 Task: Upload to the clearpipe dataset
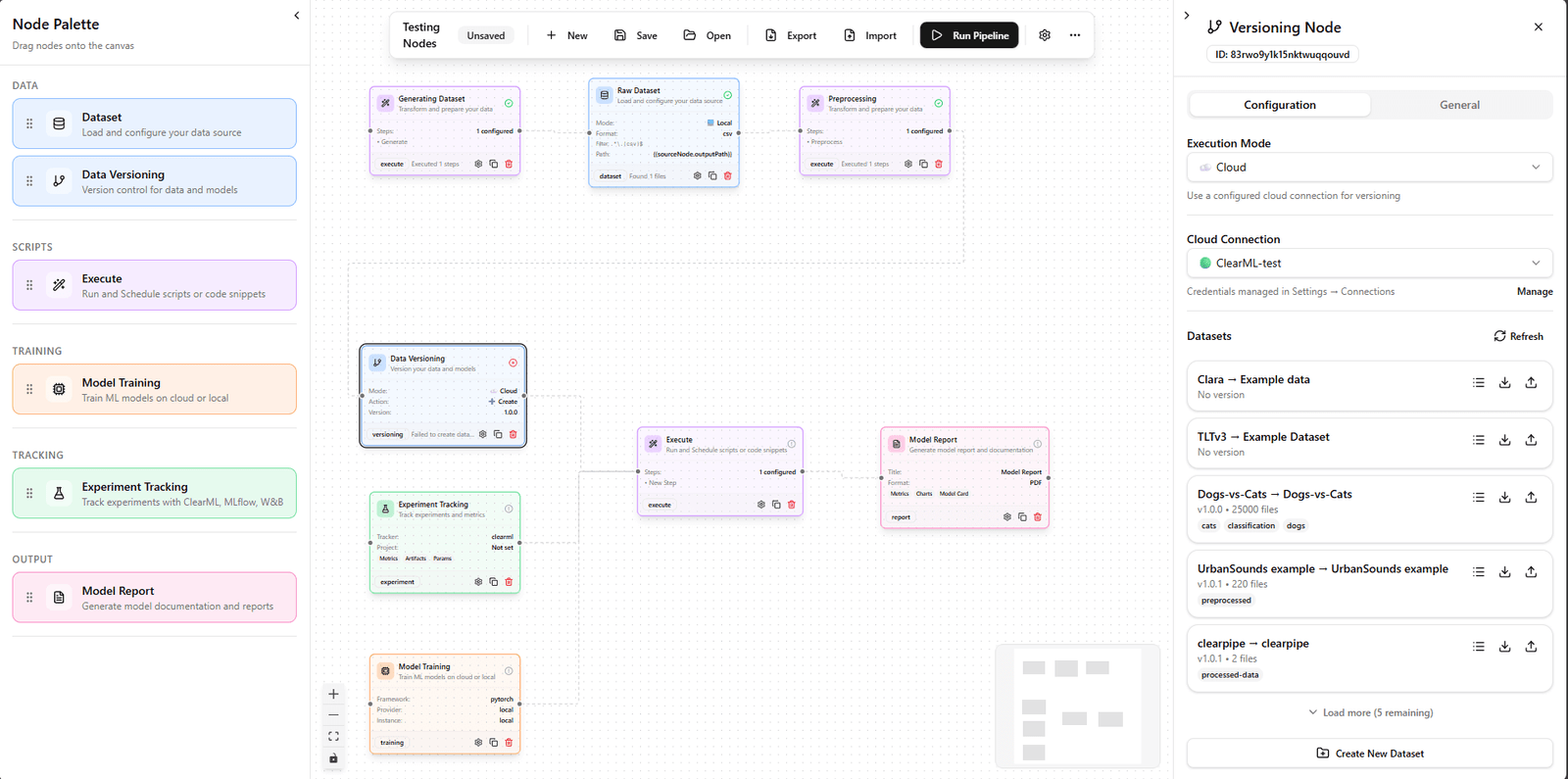[x=1531, y=647]
